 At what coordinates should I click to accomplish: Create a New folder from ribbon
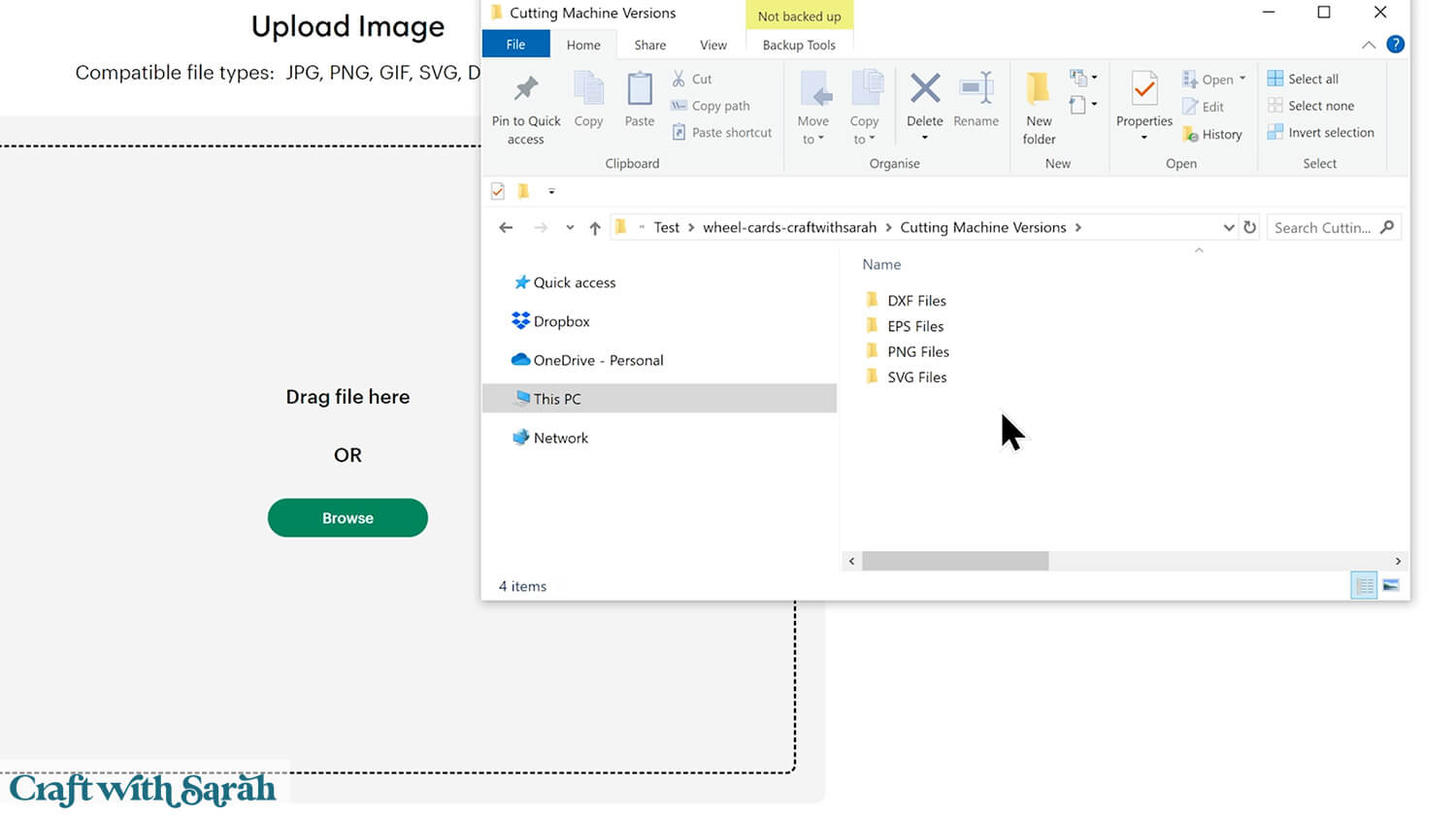(1039, 89)
